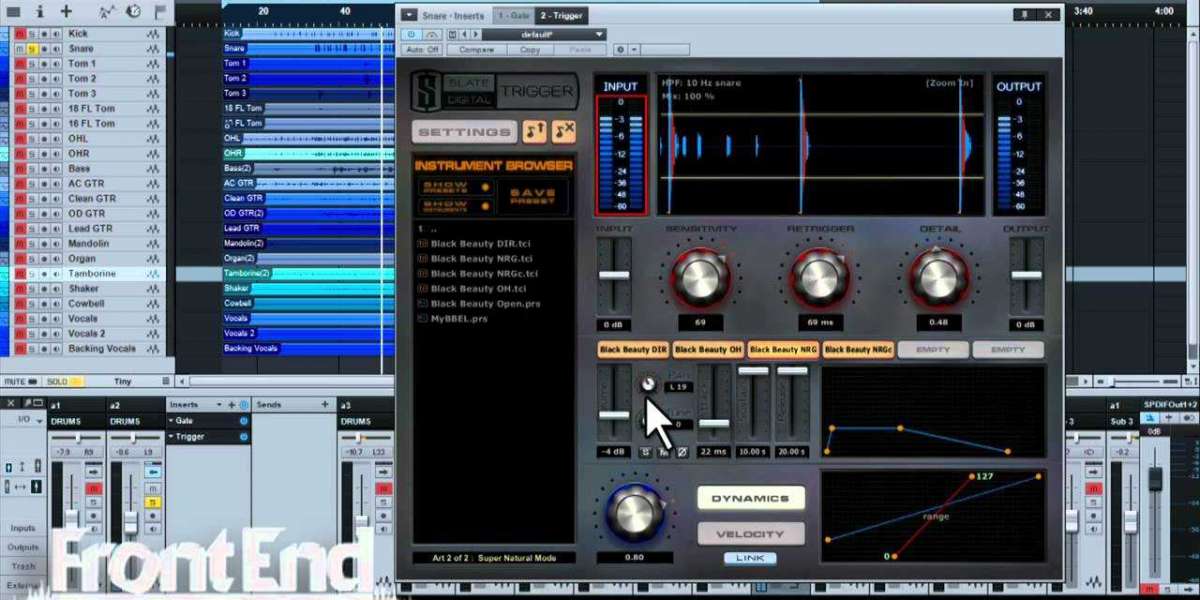Go to previous plugin preset arrow
The height and width of the screenshot is (600, 1200).
pyautogui.click(x=463, y=34)
